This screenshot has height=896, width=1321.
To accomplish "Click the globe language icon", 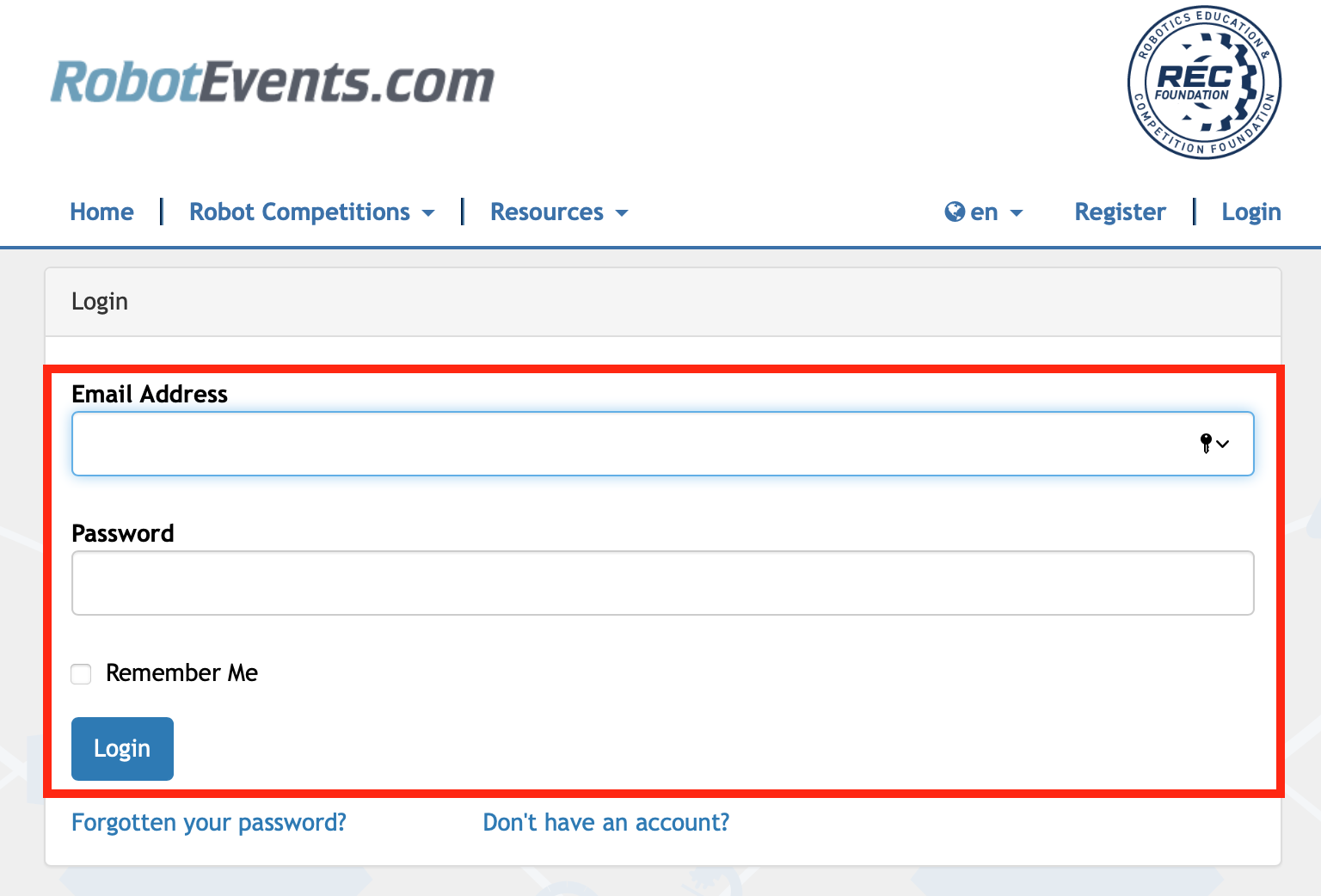I will click(955, 212).
